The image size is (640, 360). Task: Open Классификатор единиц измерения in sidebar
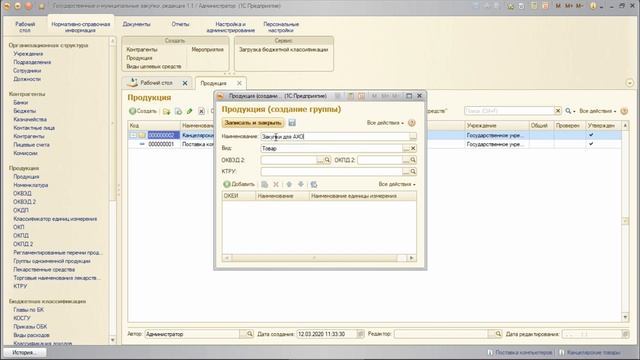pyautogui.click(x=55, y=219)
